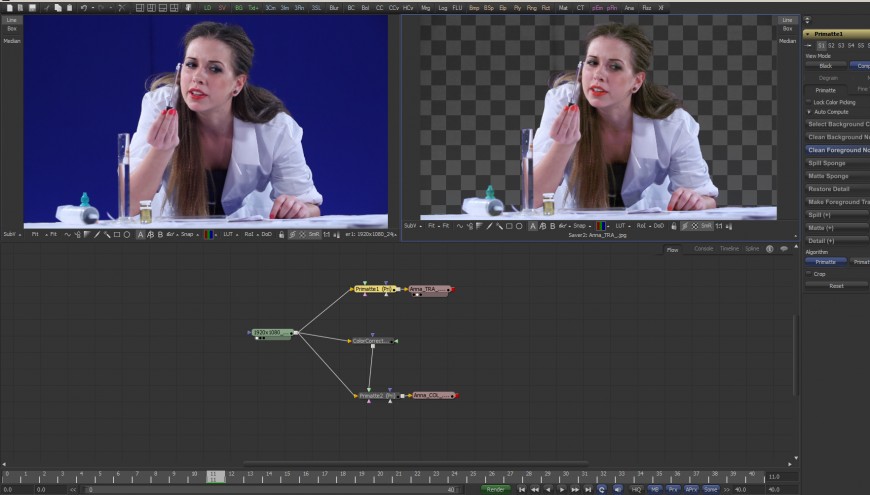Screen dimensions: 870x495
Task: Select the Primatte1 node in the flow
Action: [372, 289]
